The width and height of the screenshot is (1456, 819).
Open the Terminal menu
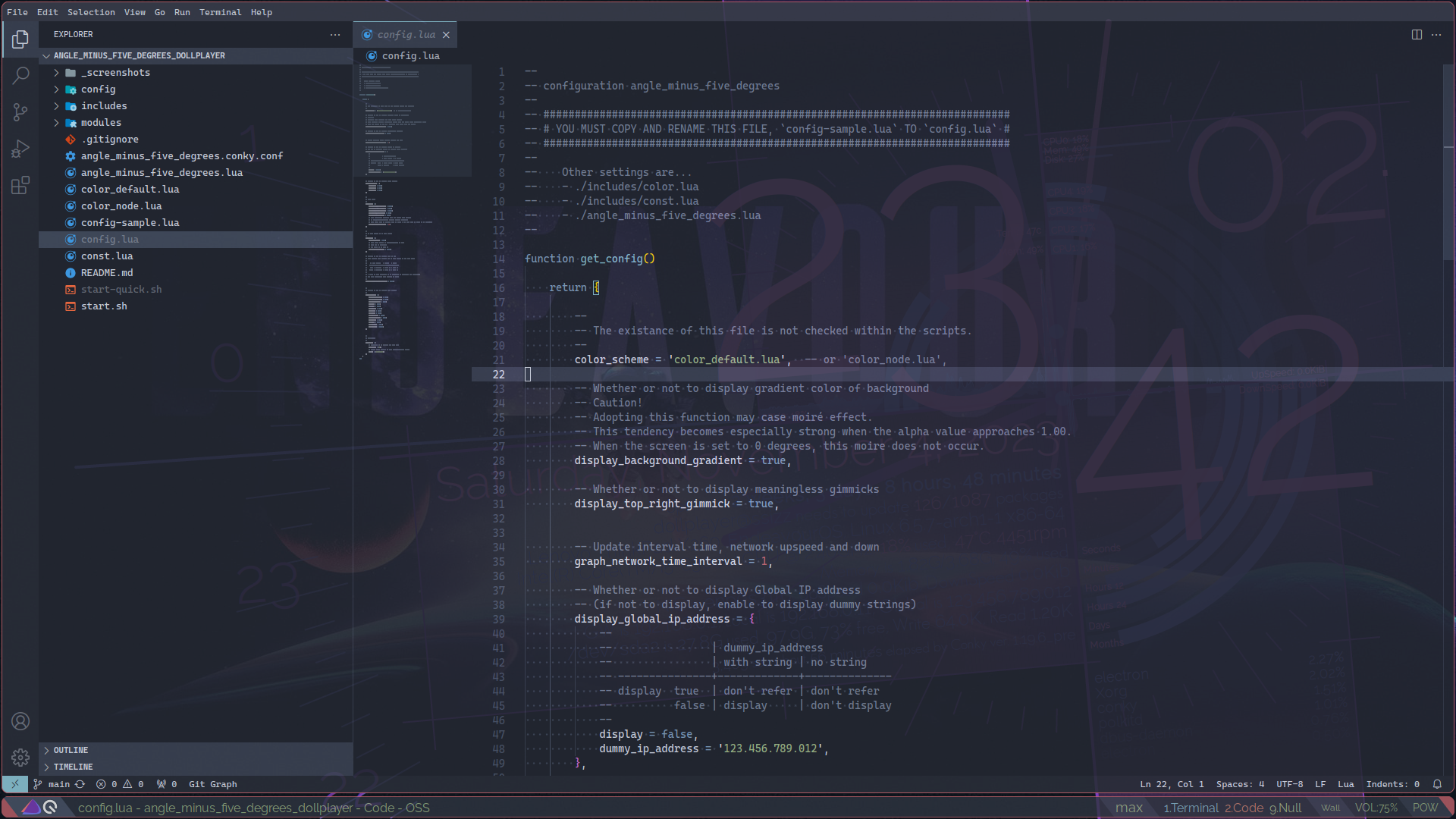(x=220, y=12)
